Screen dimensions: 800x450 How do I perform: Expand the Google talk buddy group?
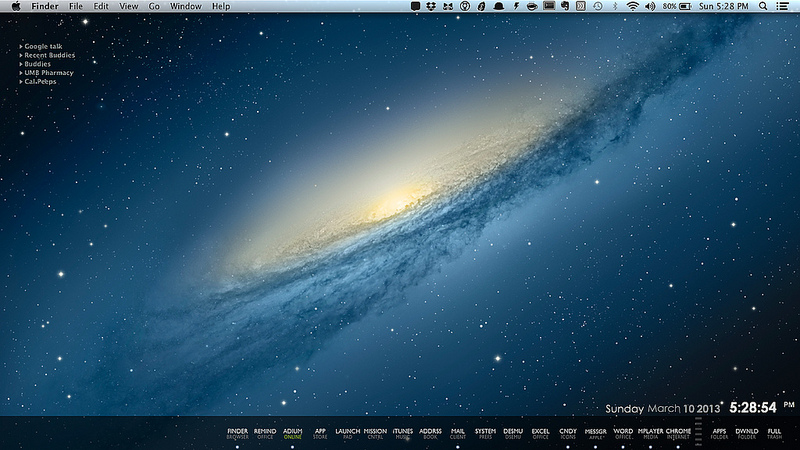43,46
